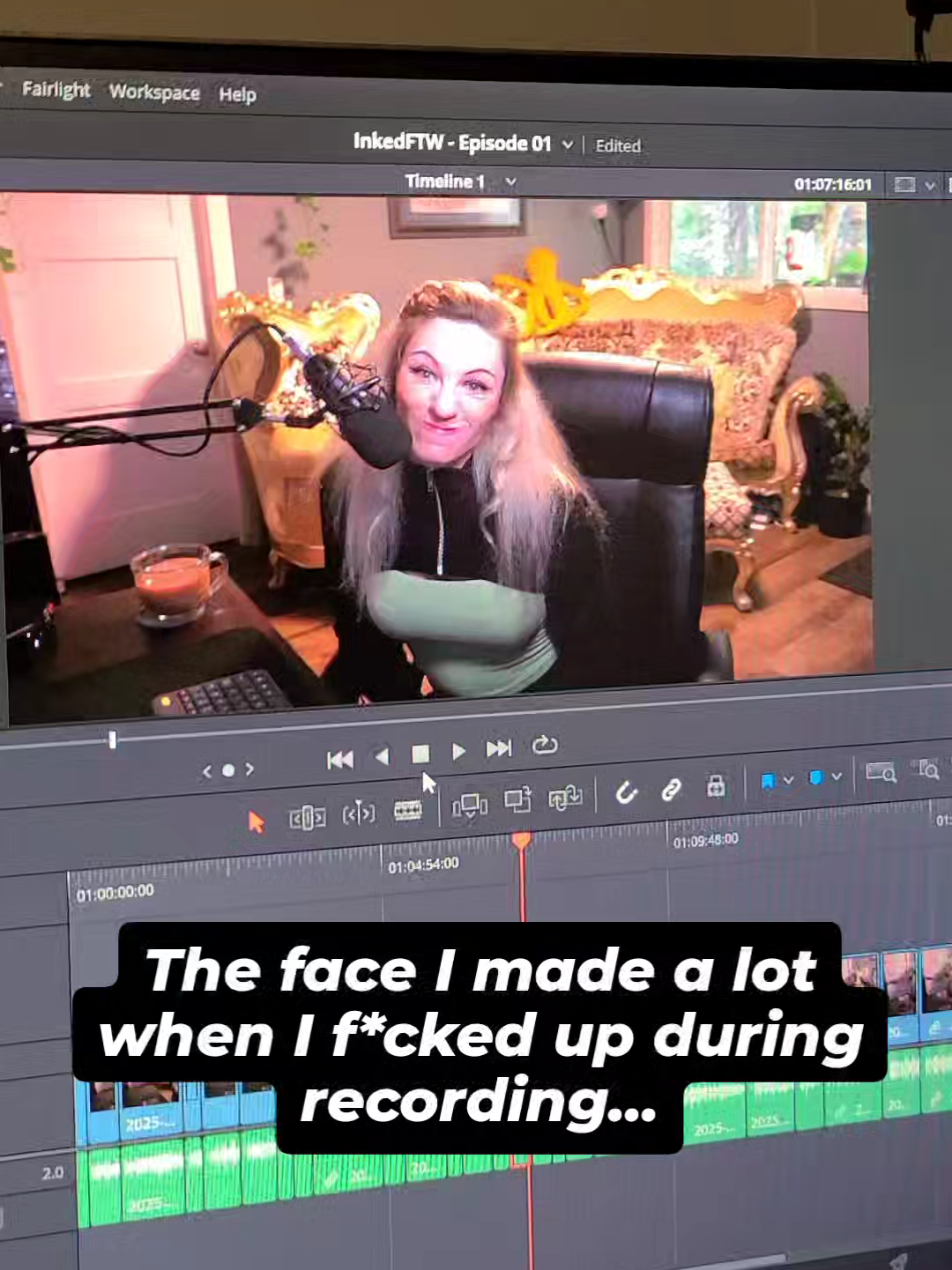Toggle loop playback
Image resolution: width=952 pixels, height=1270 pixels.
pyautogui.click(x=544, y=745)
